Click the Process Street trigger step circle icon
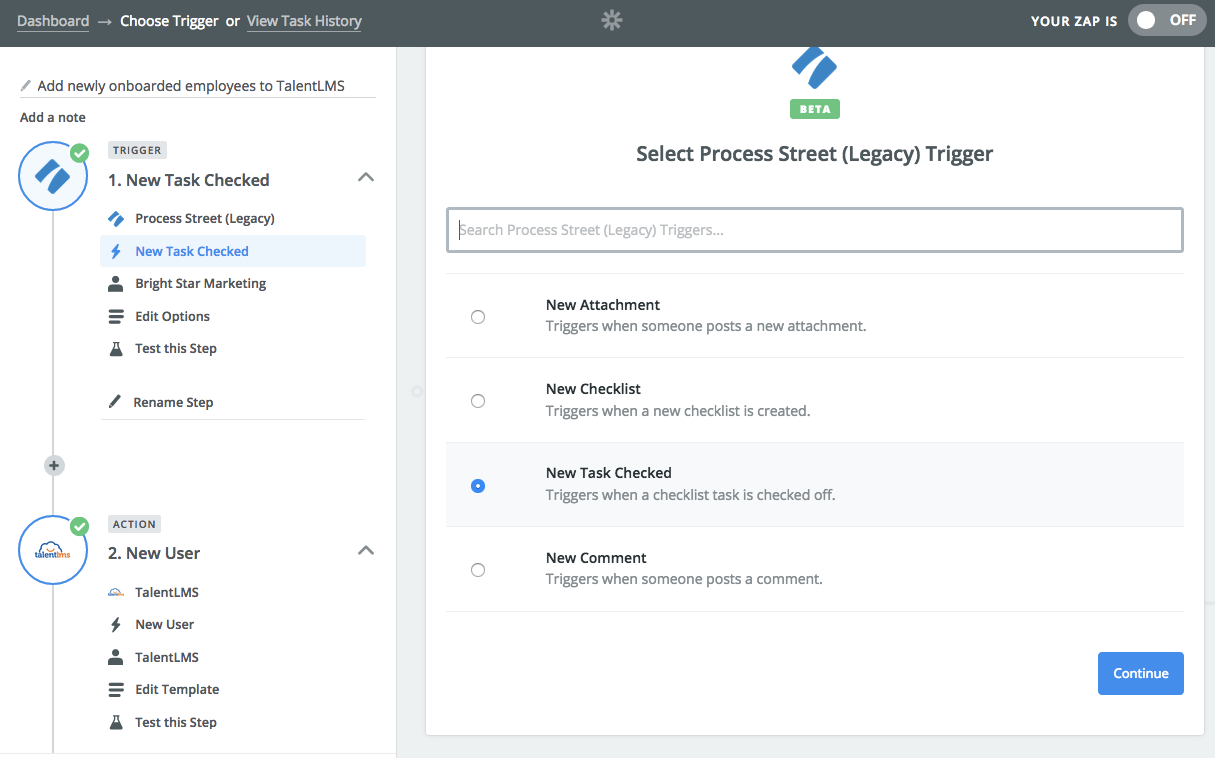This screenshot has height=758, width=1215. point(52,177)
